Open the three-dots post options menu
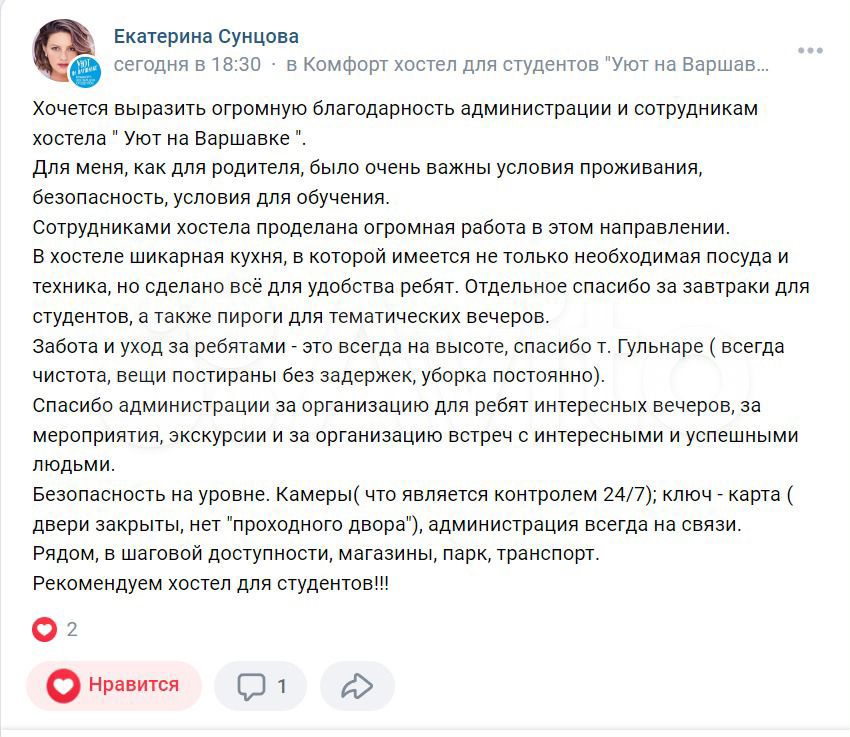 point(810,51)
